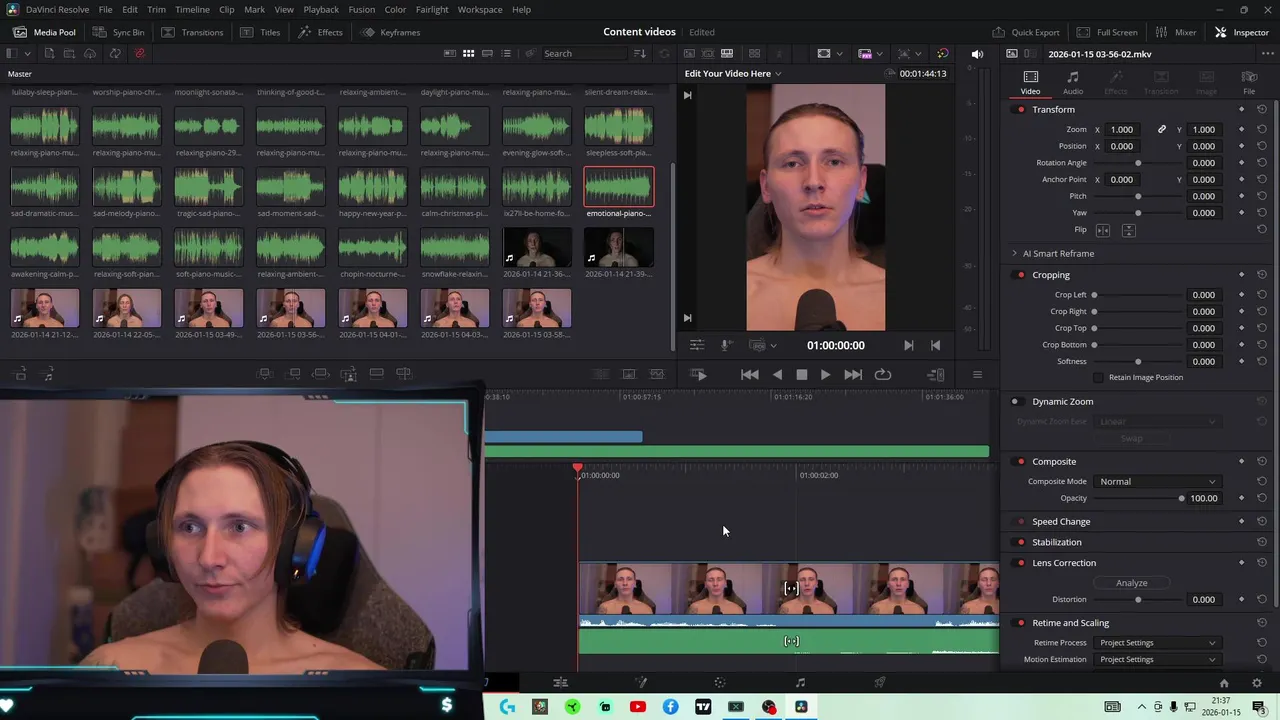Open the Mixer panel
Screen dimensions: 1280x720
point(1175,32)
